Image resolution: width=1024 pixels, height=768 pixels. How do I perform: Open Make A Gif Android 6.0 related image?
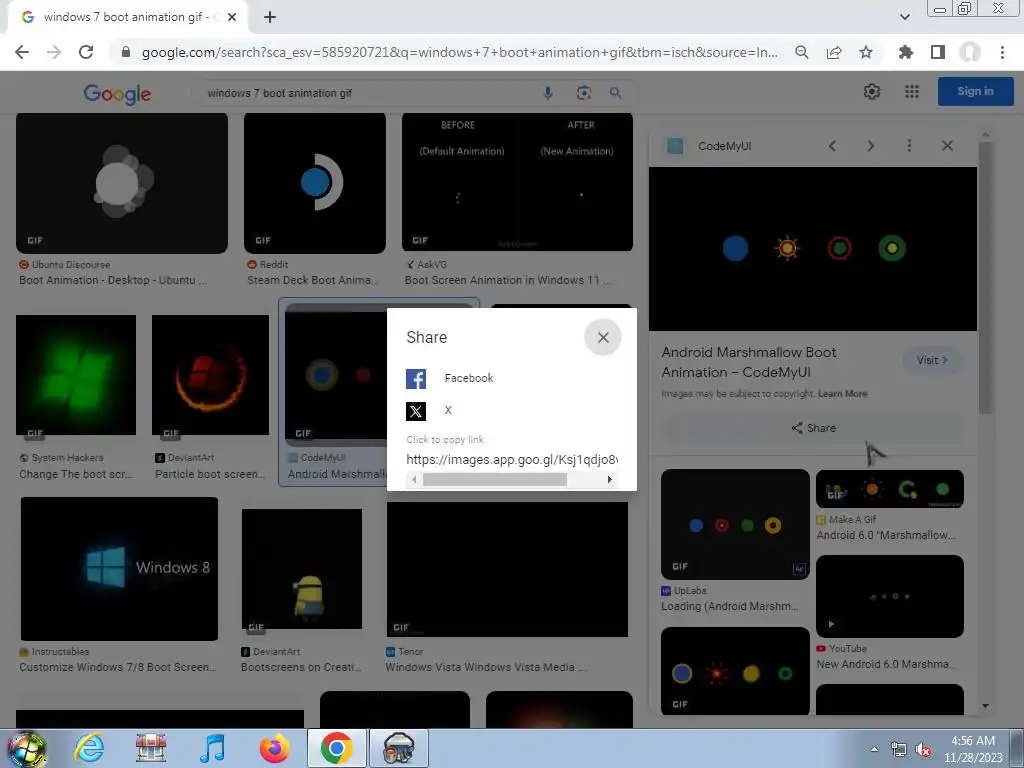pos(890,488)
